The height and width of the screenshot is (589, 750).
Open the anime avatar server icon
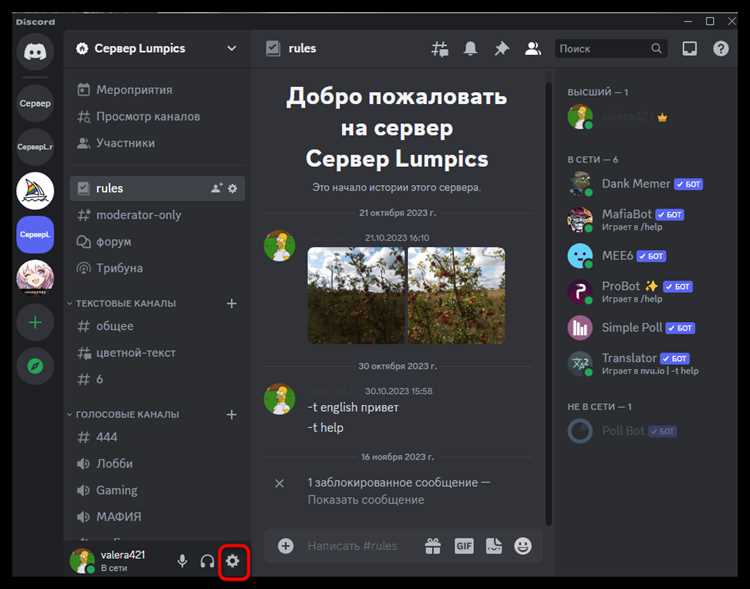pyautogui.click(x=35, y=278)
